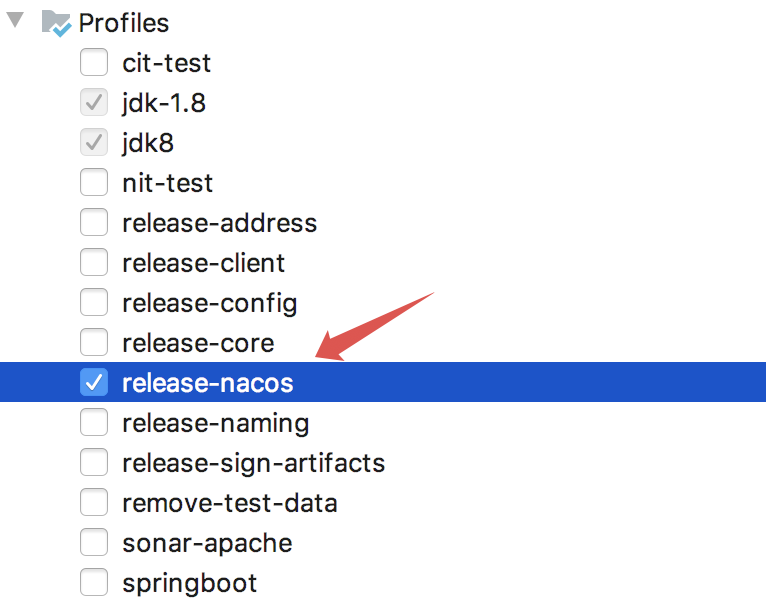
Task: Enable the cit-test profile checkbox
Action: [x=94, y=63]
